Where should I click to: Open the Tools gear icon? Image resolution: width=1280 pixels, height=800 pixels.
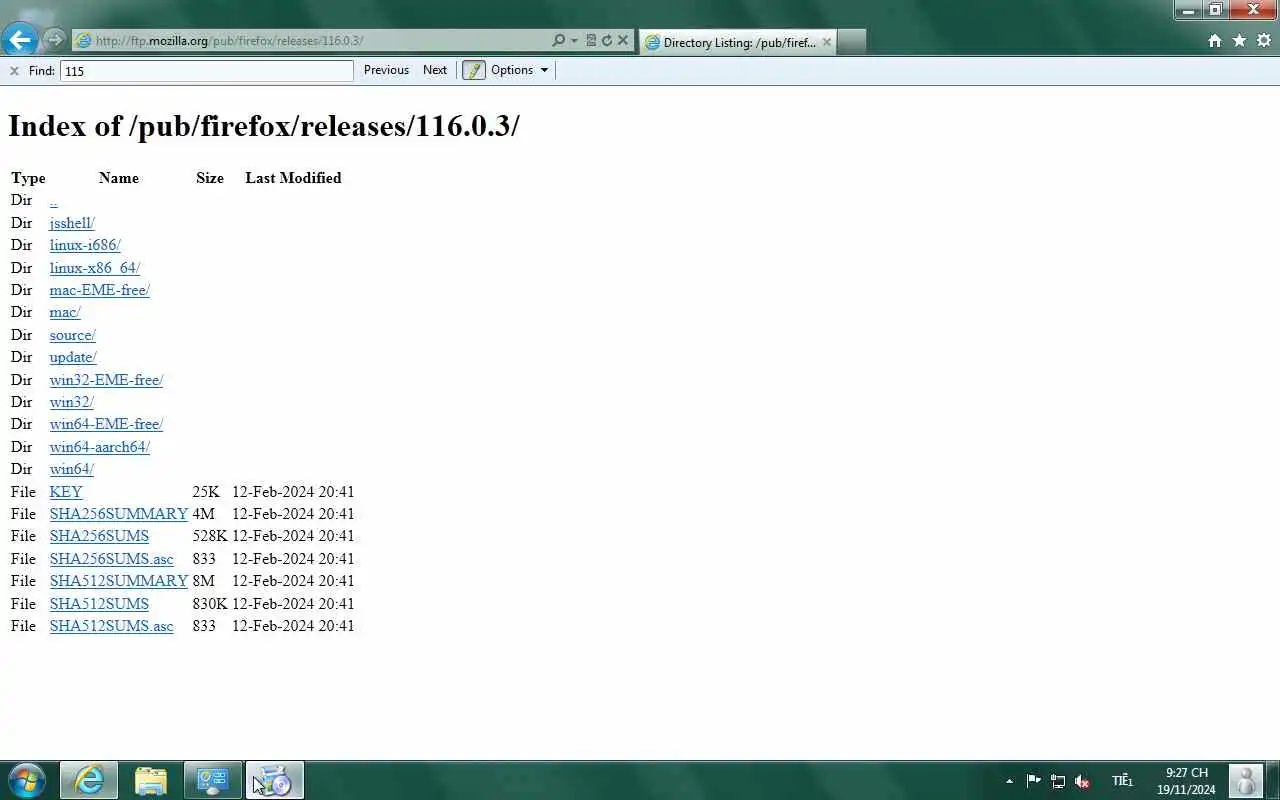click(1264, 41)
